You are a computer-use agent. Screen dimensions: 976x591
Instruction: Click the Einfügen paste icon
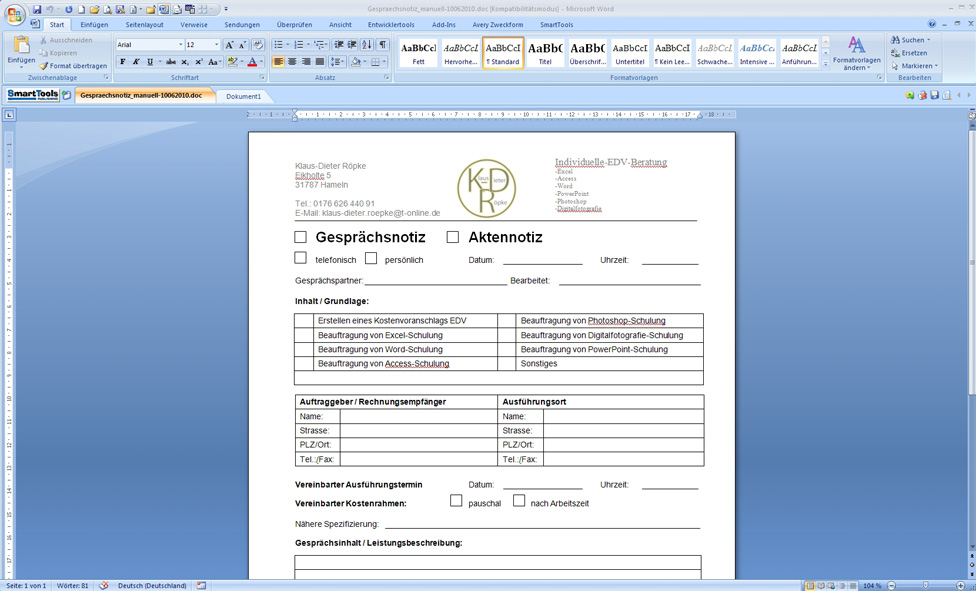(21, 47)
